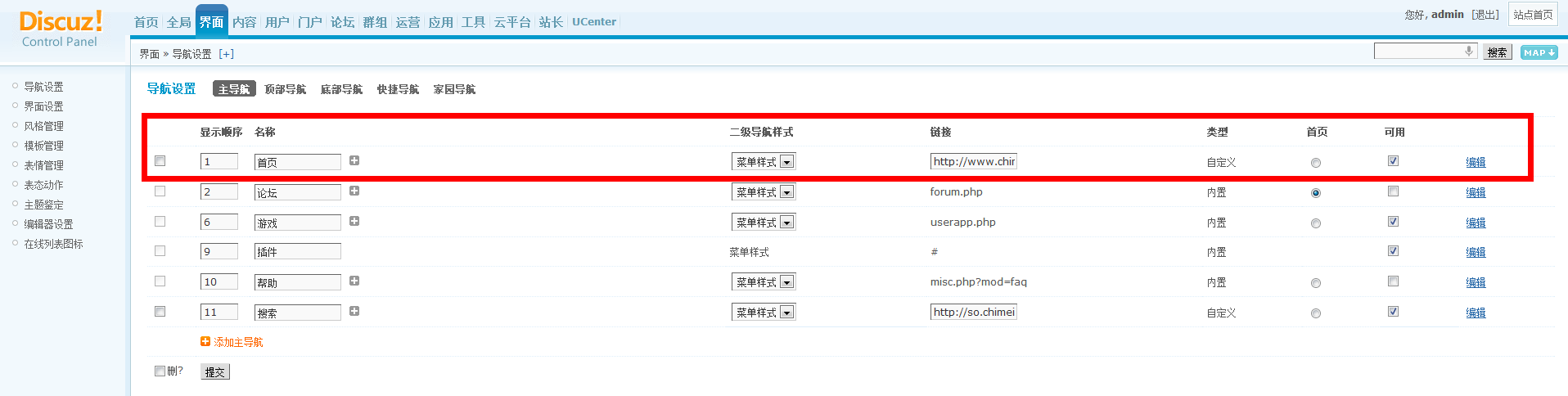Select 首页 radio button in 帮助 row
1568x396 pixels.
point(1316,283)
